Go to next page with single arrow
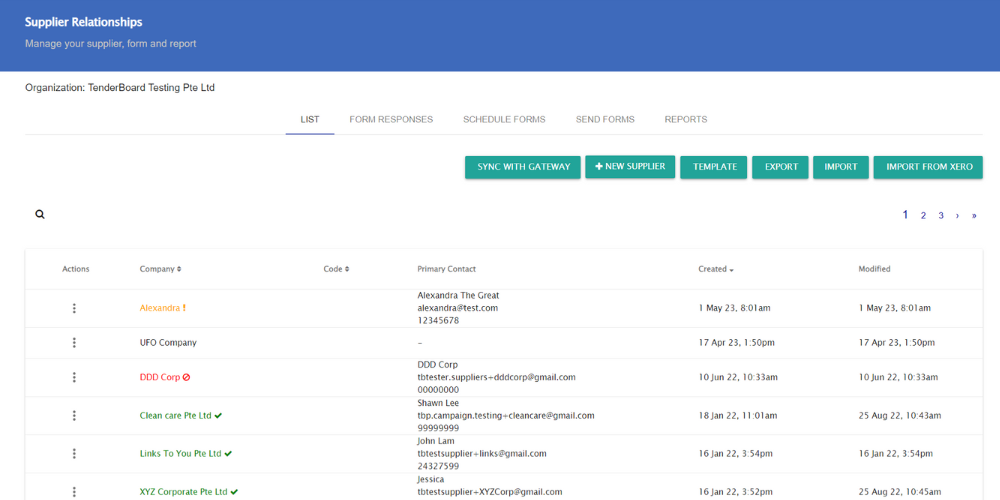The image size is (1000, 500). (957, 216)
